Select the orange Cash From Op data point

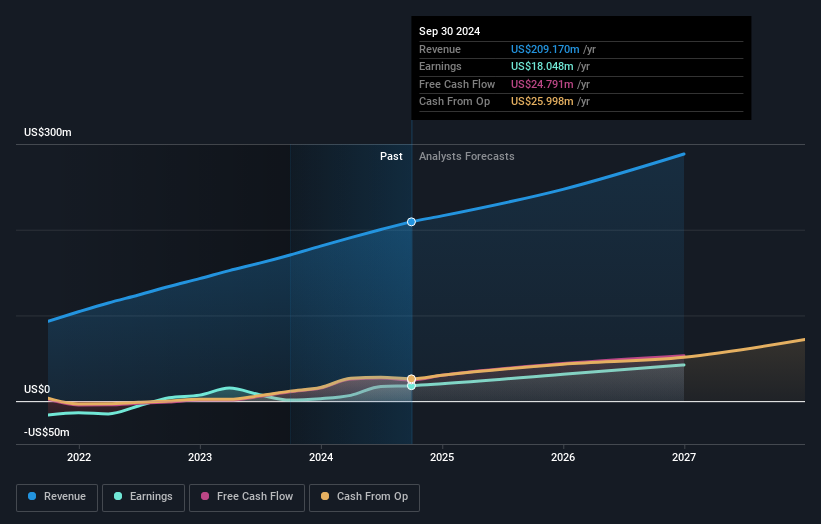pos(412,378)
